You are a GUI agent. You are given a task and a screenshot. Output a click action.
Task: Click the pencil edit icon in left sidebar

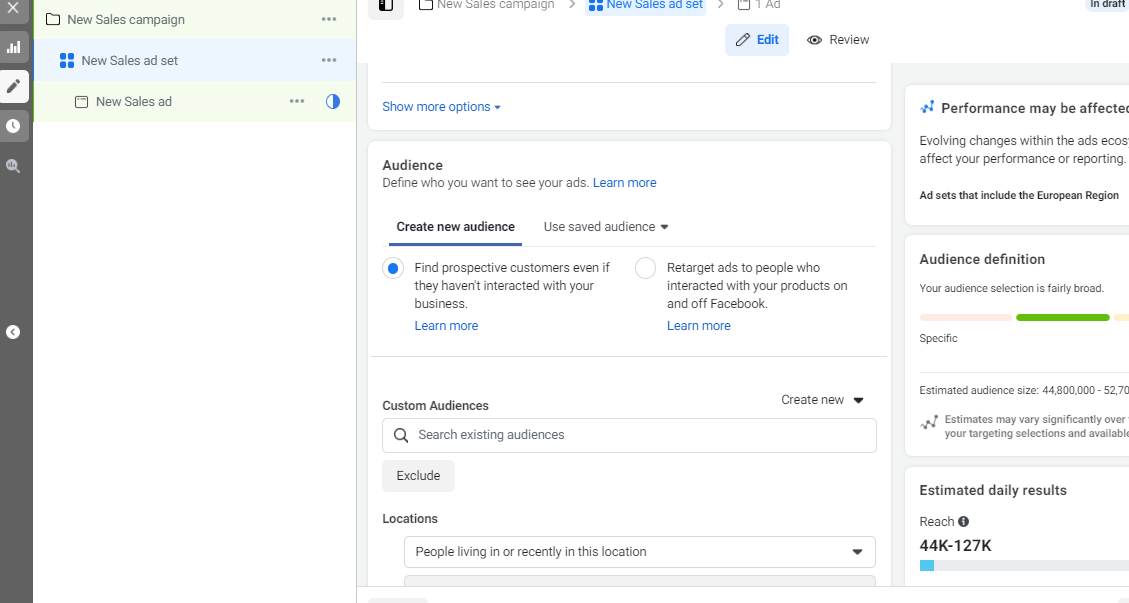point(13,87)
